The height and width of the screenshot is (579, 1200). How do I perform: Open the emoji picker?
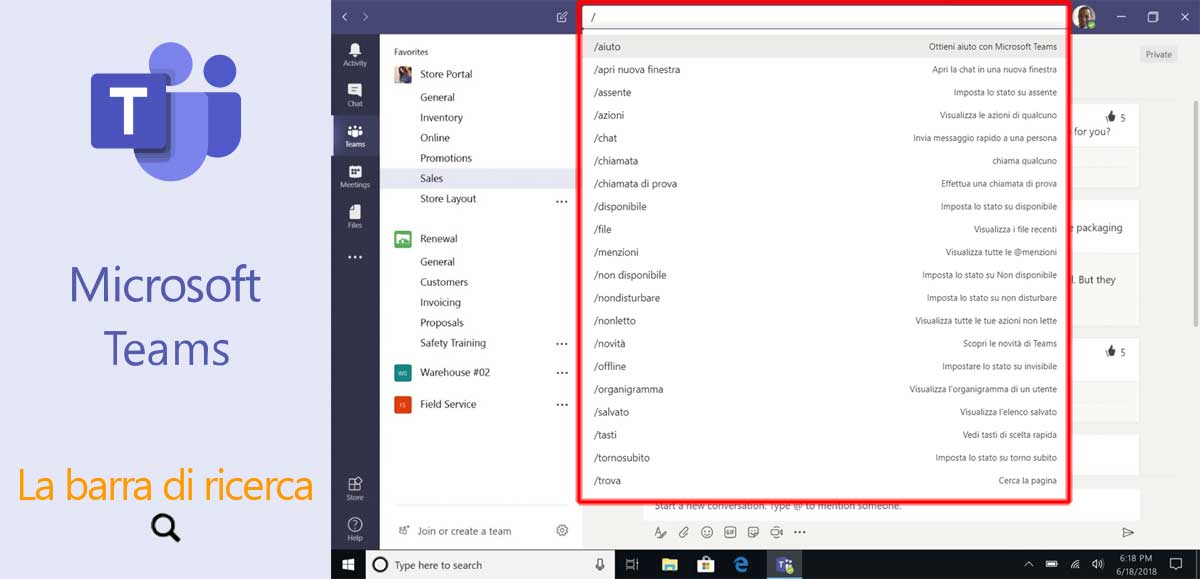click(707, 533)
